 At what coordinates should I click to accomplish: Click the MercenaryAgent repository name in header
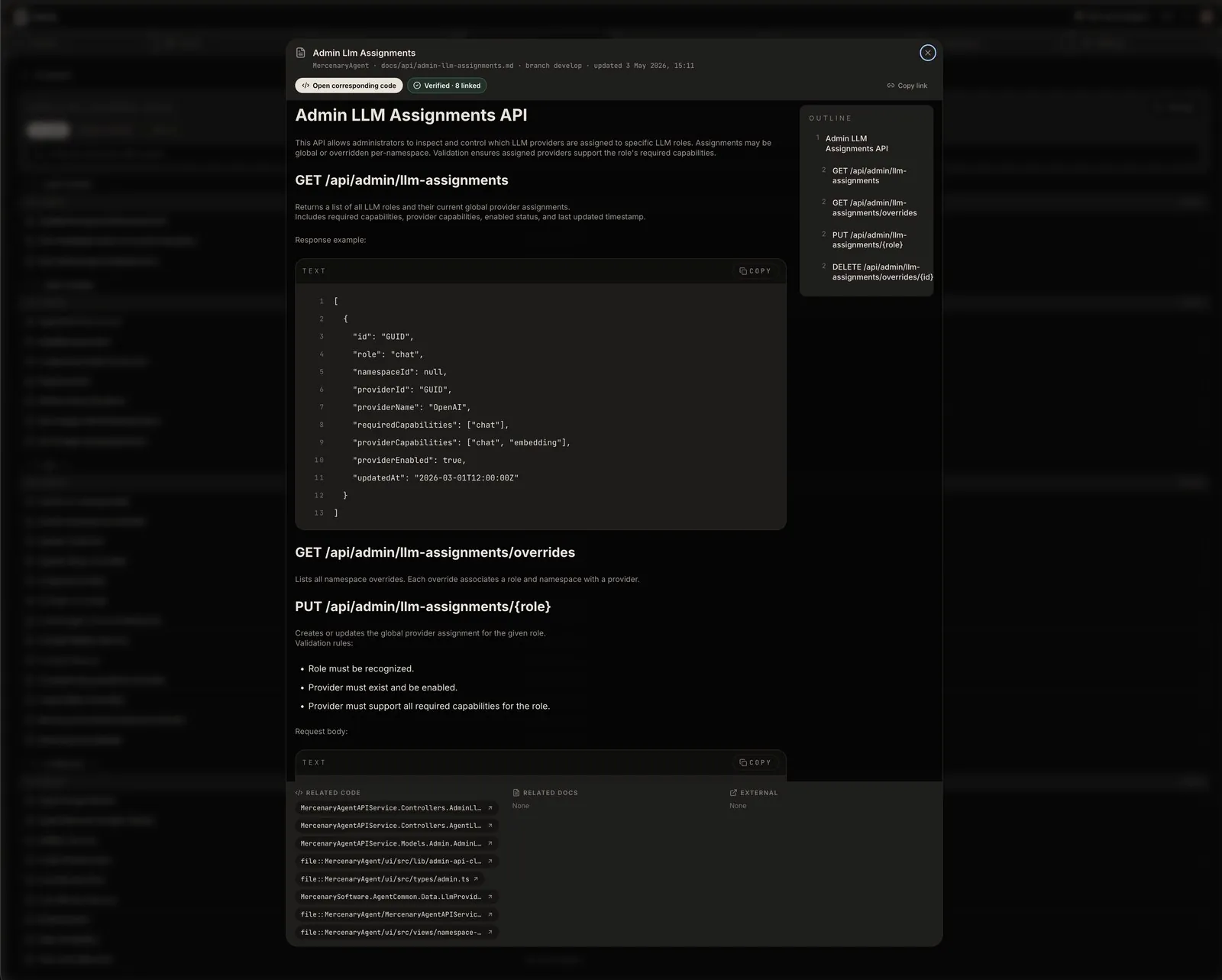point(341,66)
